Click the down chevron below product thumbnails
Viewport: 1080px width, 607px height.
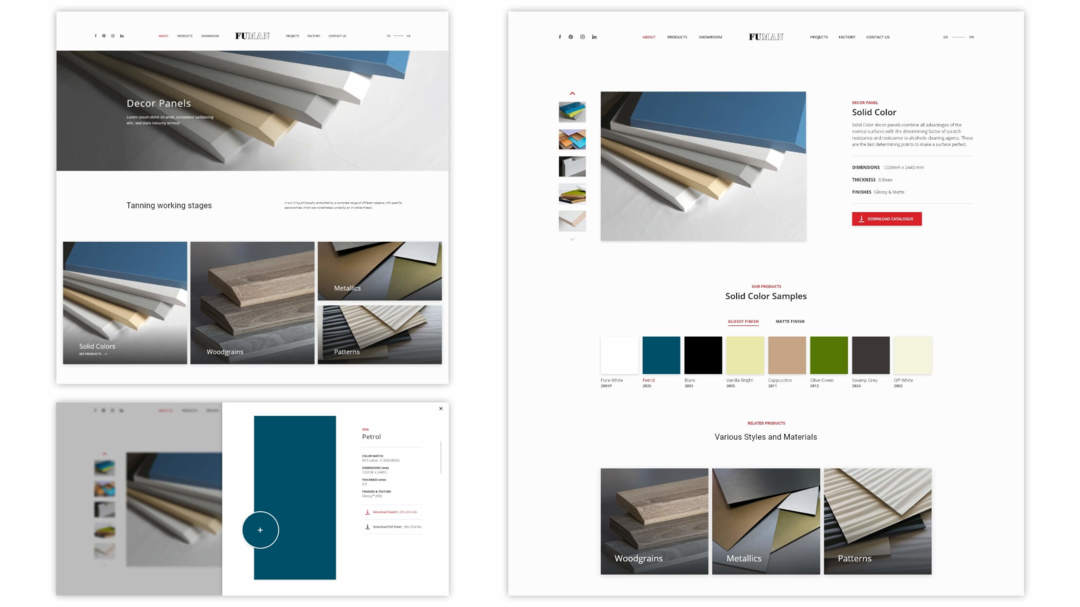click(572, 239)
